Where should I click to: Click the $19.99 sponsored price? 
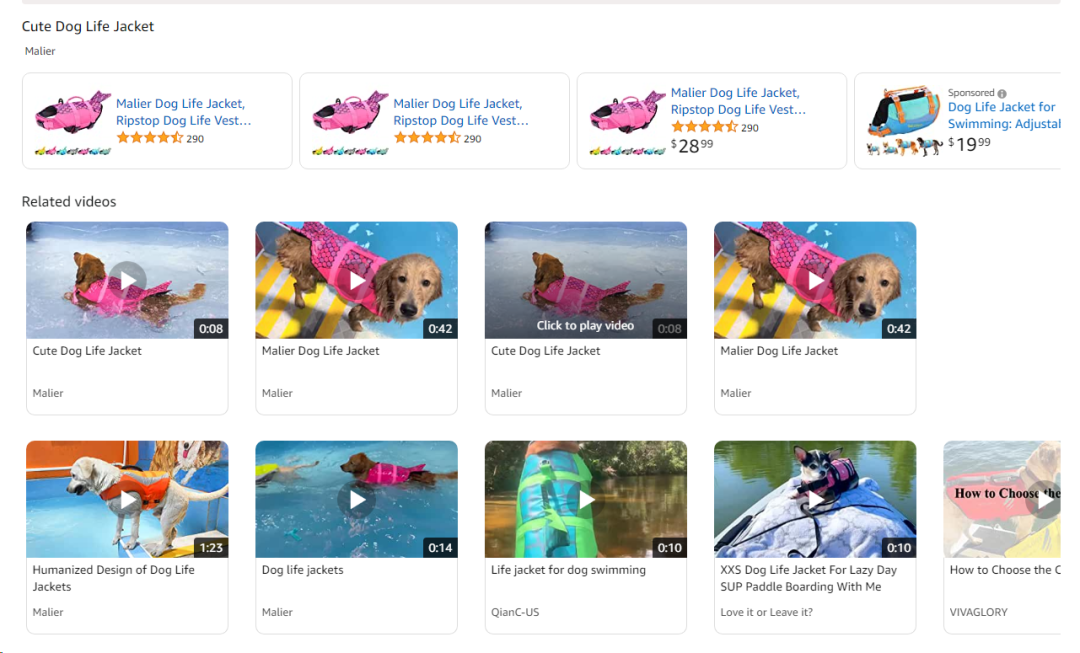(x=969, y=144)
